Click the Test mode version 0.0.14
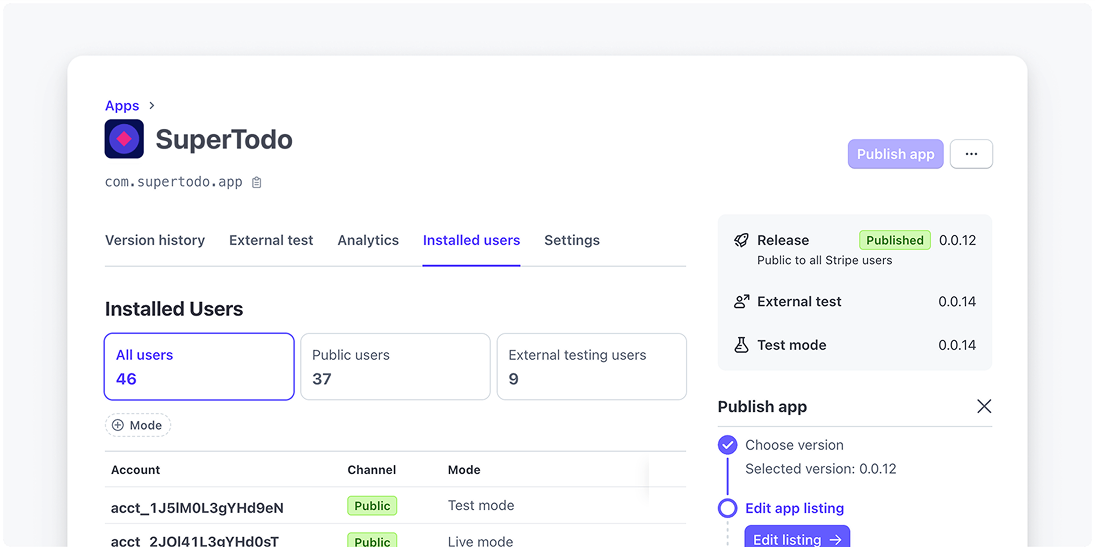The image size is (1095, 547). [957, 345]
